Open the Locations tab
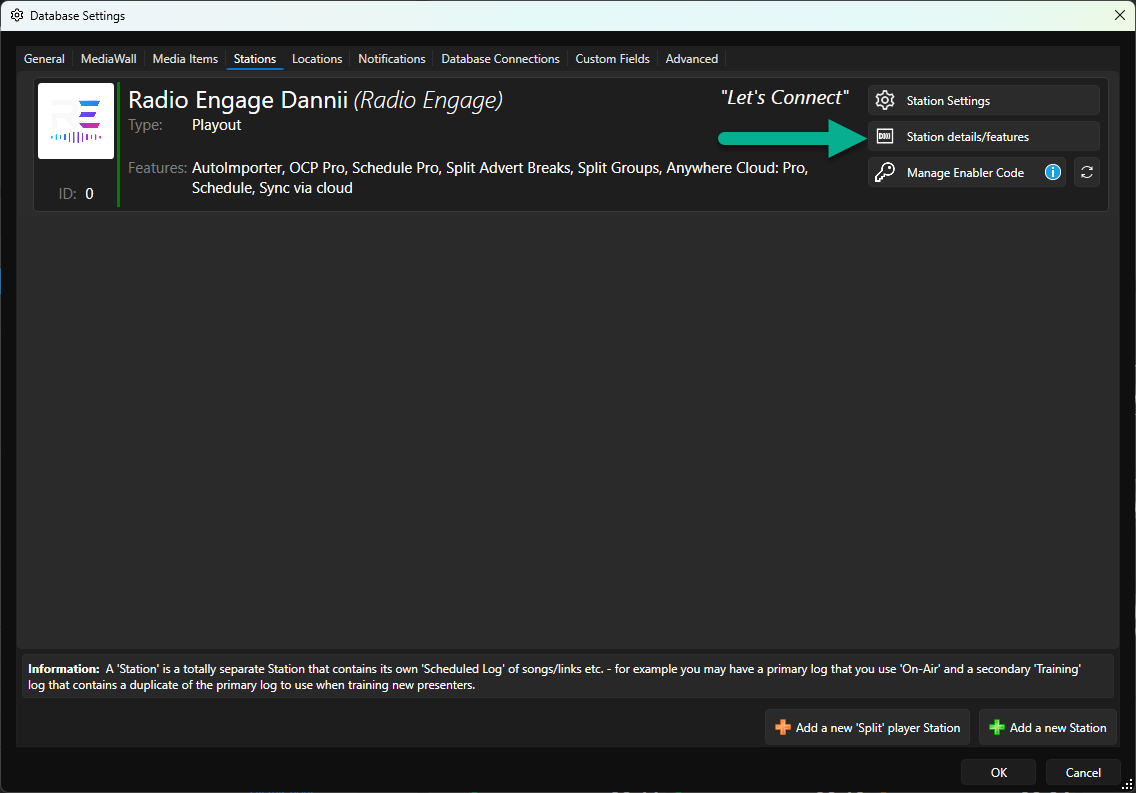Screen dimensions: 1136x793 [x=317, y=59]
